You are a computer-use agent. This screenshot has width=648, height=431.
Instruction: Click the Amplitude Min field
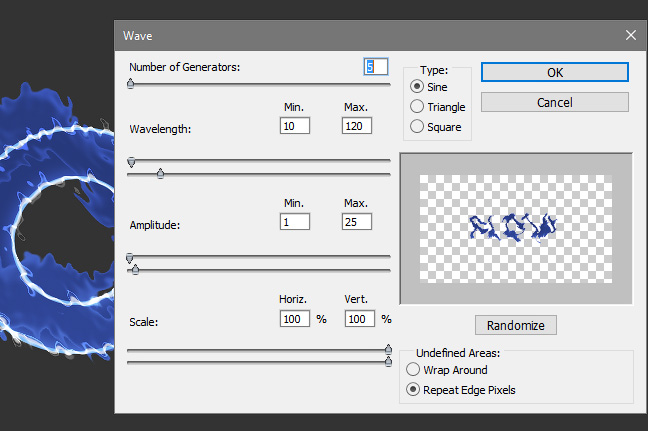pos(295,221)
